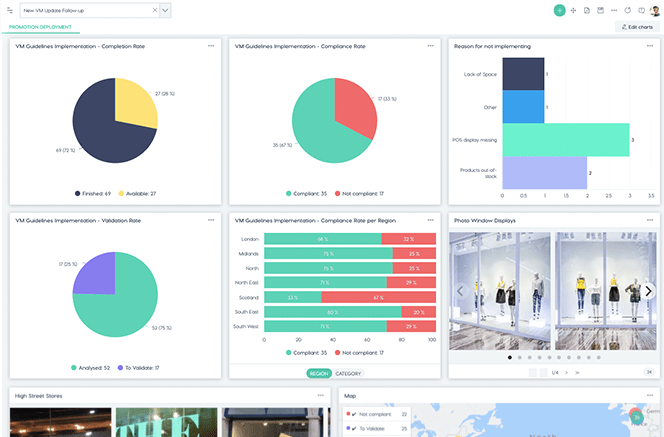Open options menu for Photo Window Displays

pyautogui.click(x=647, y=219)
